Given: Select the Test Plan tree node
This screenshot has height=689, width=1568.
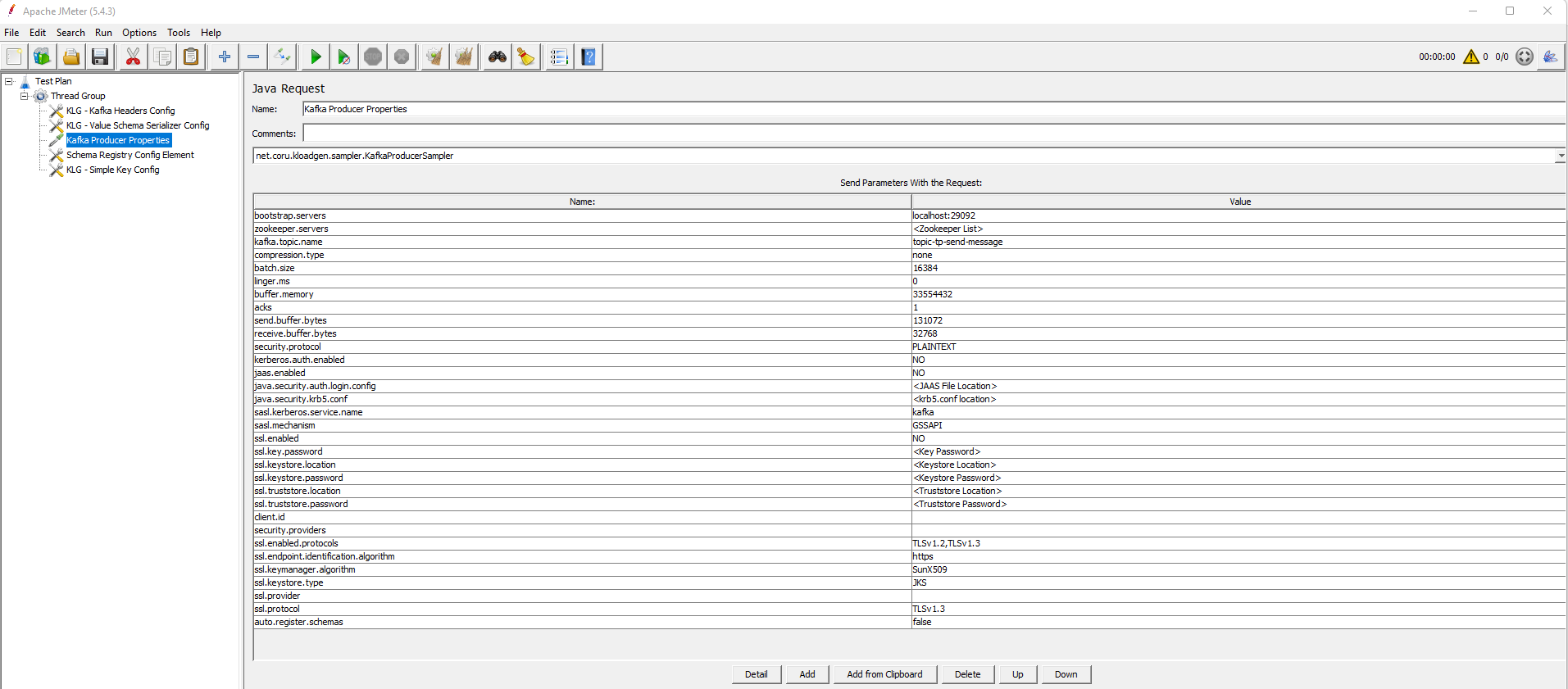Looking at the screenshot, I should pos(53,81).
